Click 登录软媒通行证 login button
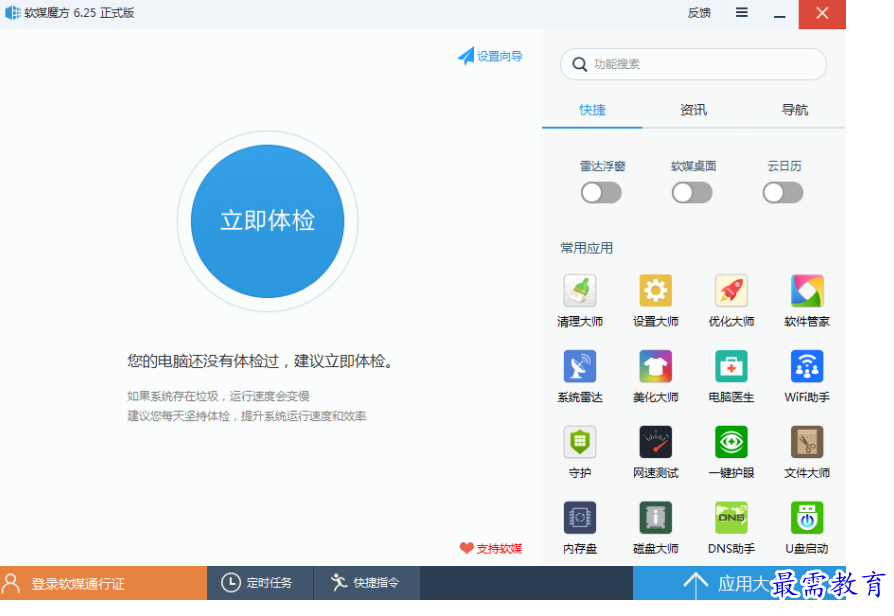Image resolution: width=894 pixels, height=616 pixels. coord(103,583)
